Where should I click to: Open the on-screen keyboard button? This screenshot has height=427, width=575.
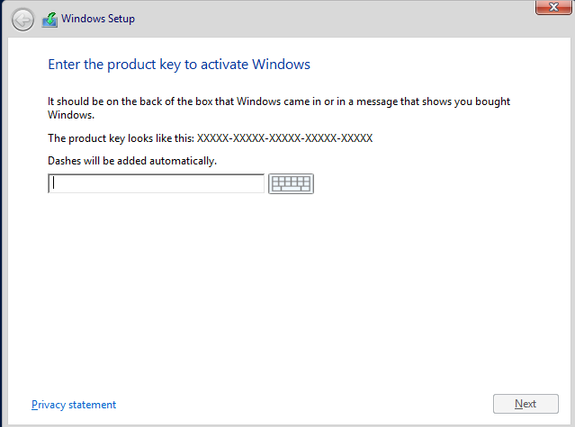pyautogui.click(x=291, y=183)
